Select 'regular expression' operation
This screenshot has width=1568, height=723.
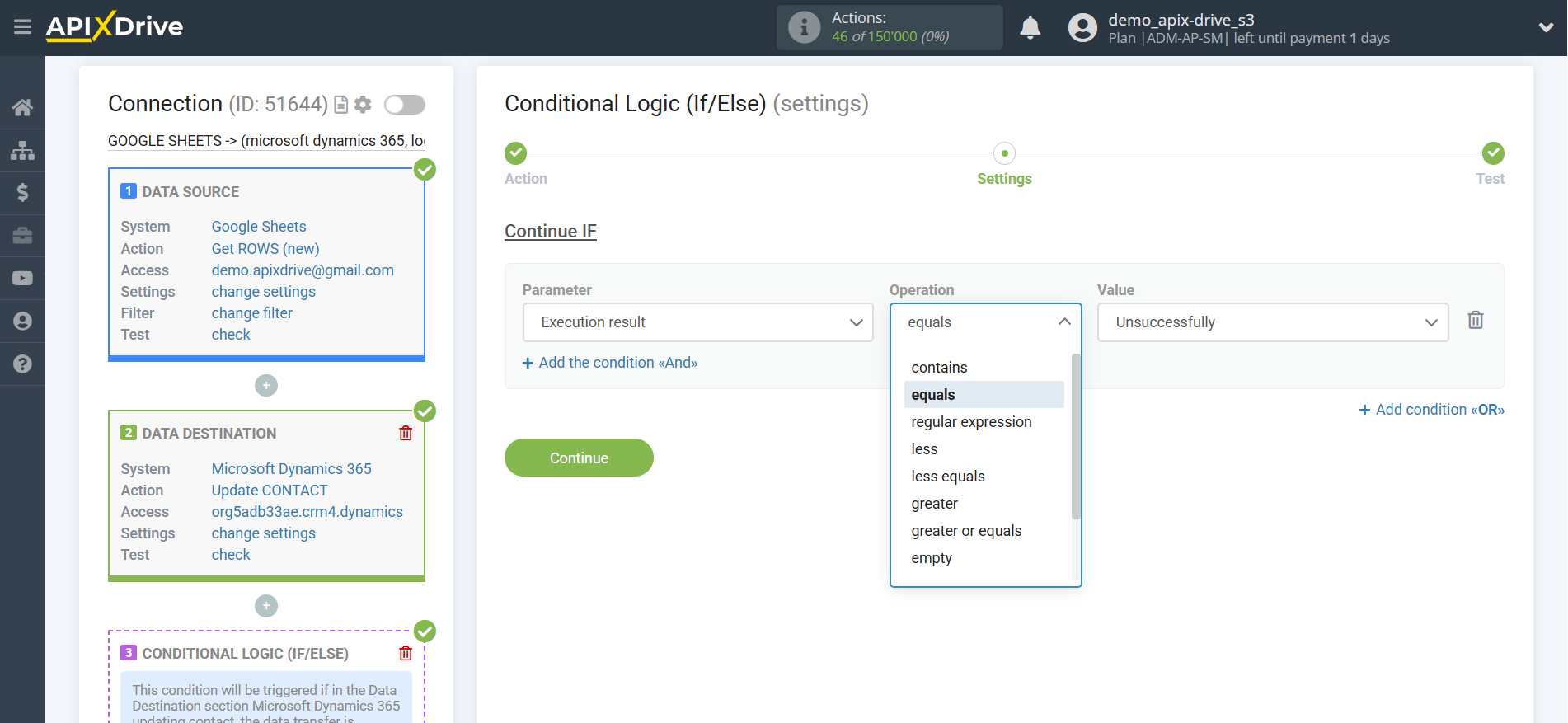(984, 422)
